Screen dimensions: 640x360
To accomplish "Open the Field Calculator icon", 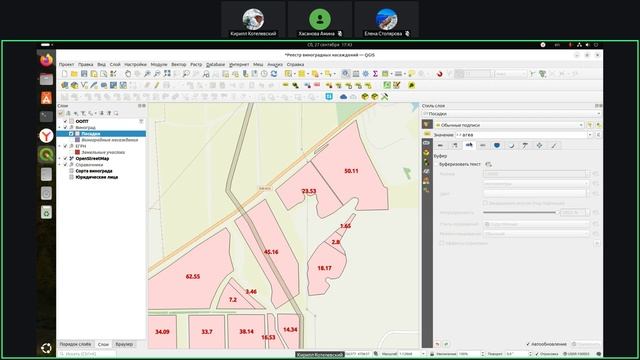I will pos(356,74).
